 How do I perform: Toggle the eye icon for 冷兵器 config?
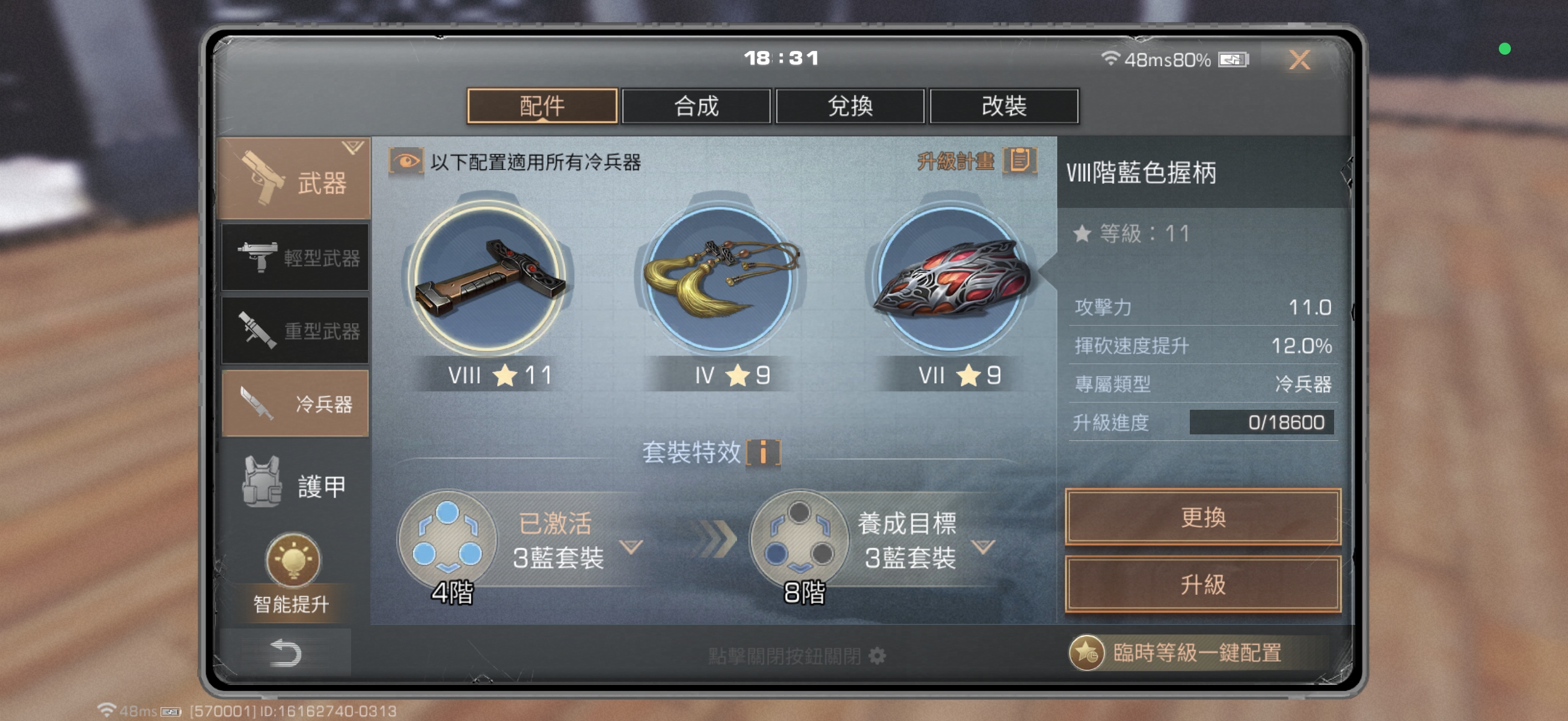point(406,162)
